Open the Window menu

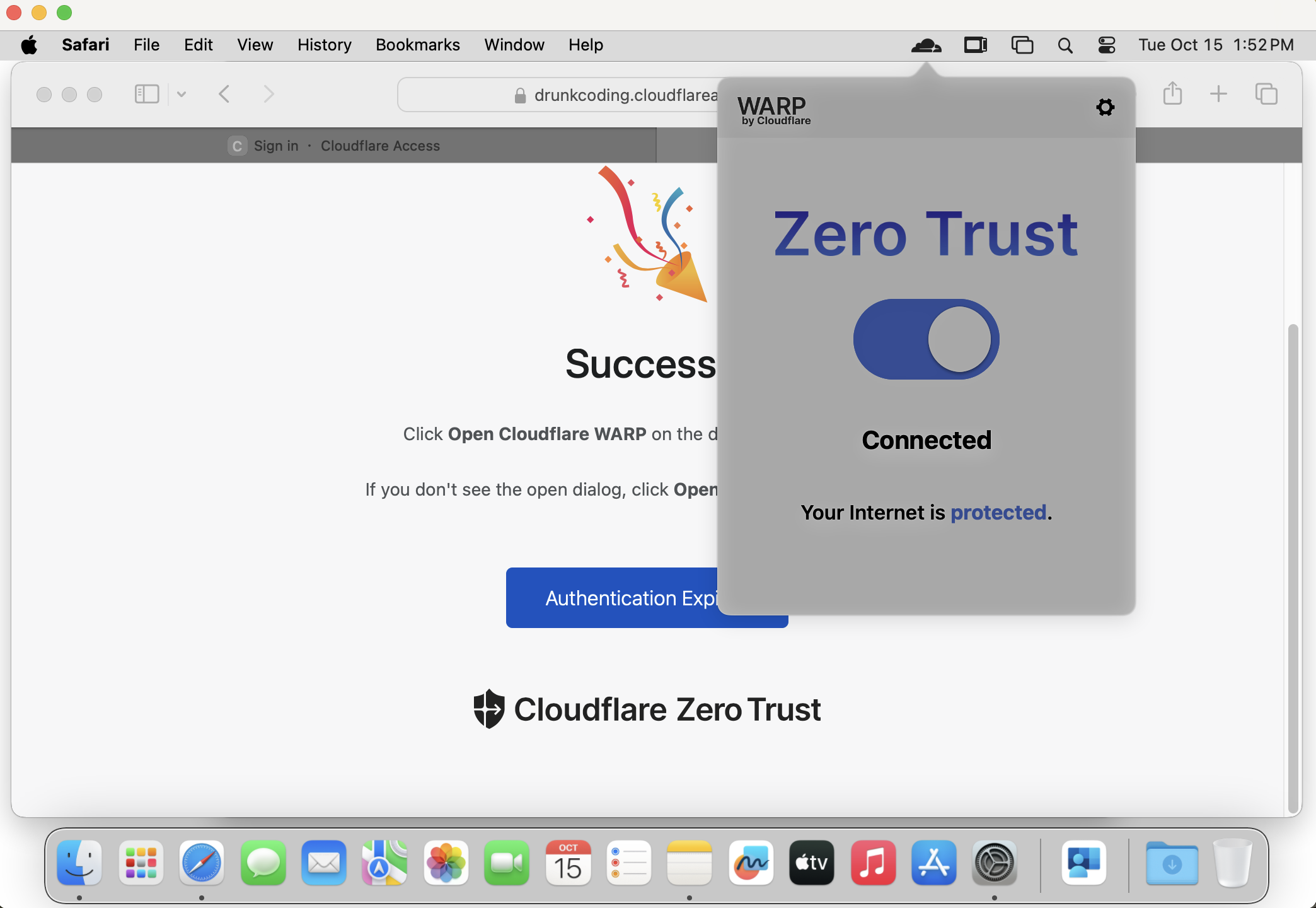514,45
